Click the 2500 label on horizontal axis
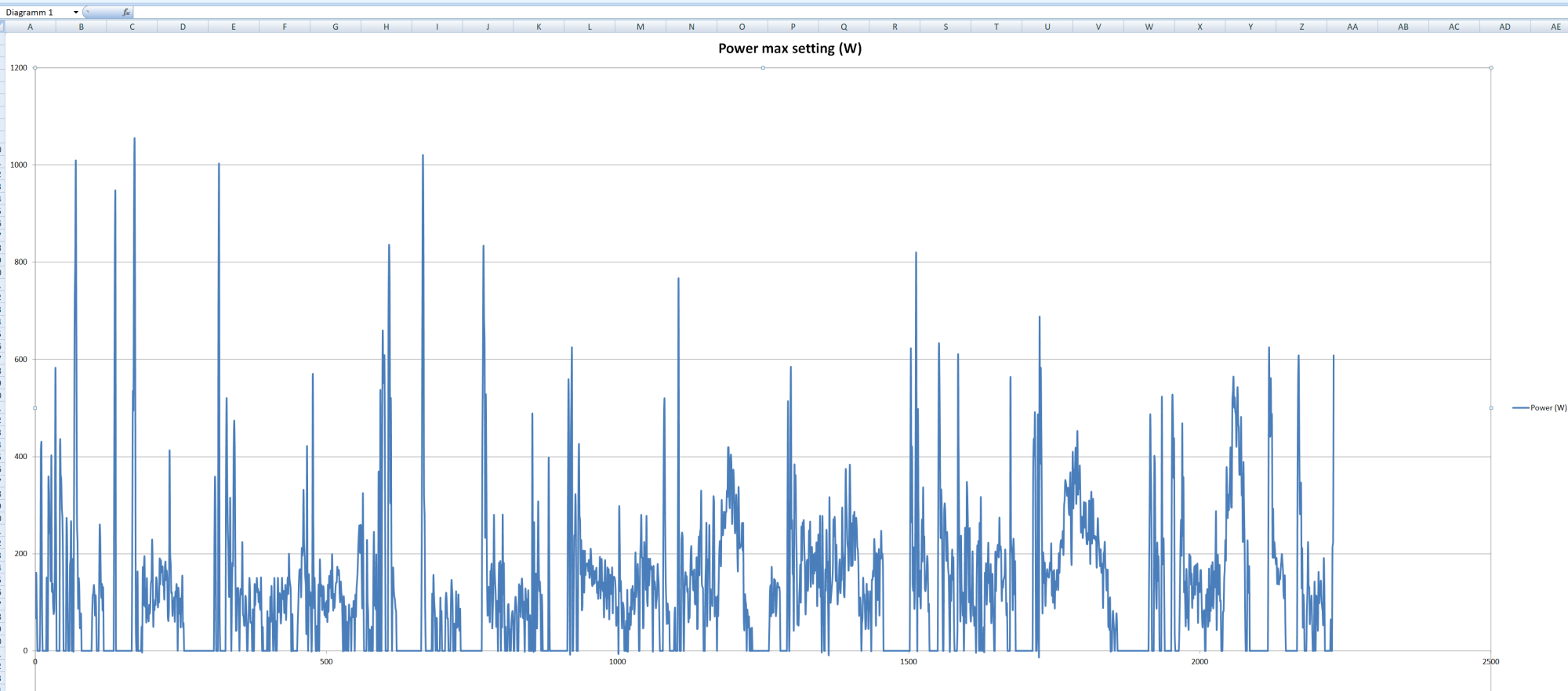The height and width of the screenshot is (691, 1568). pos(1490,662)
